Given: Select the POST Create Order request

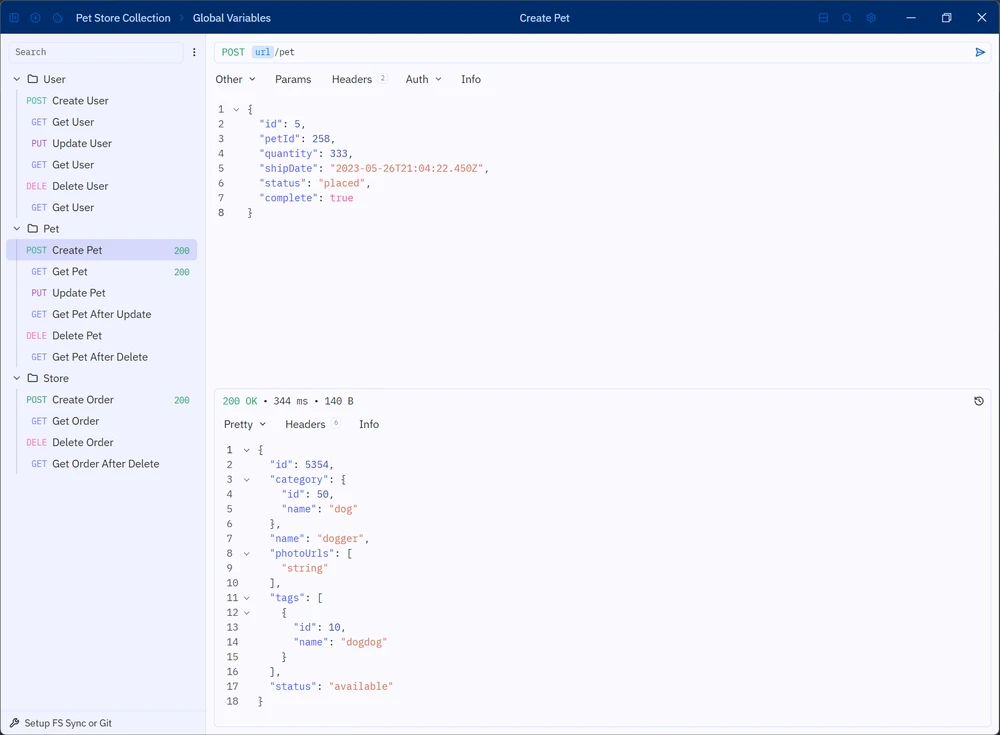Looking at the screenshot, I should click(102, 400).
